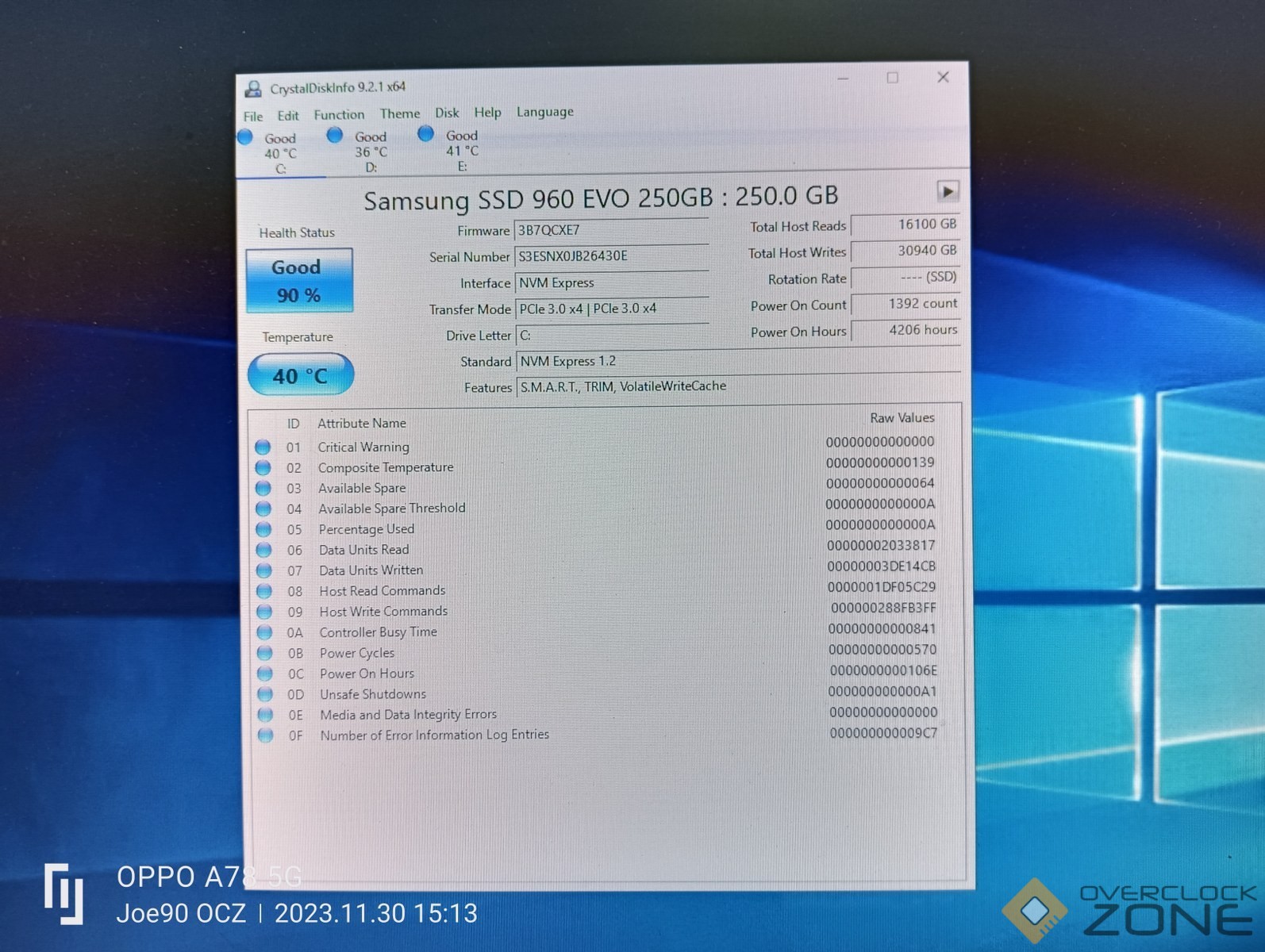Maximize the CrystalDiskInfo window

893,77
